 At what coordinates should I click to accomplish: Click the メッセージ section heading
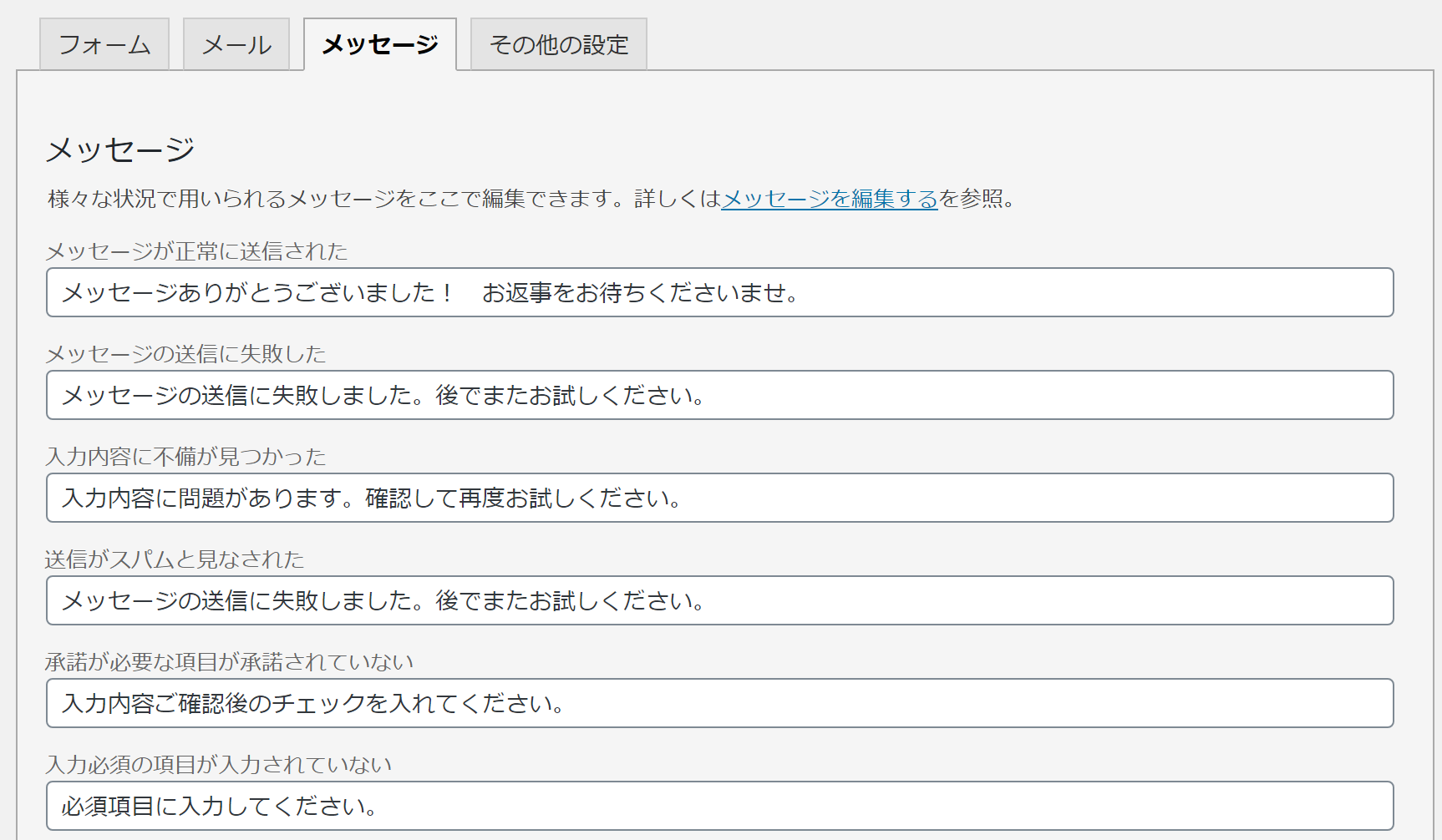pos(120,149)
